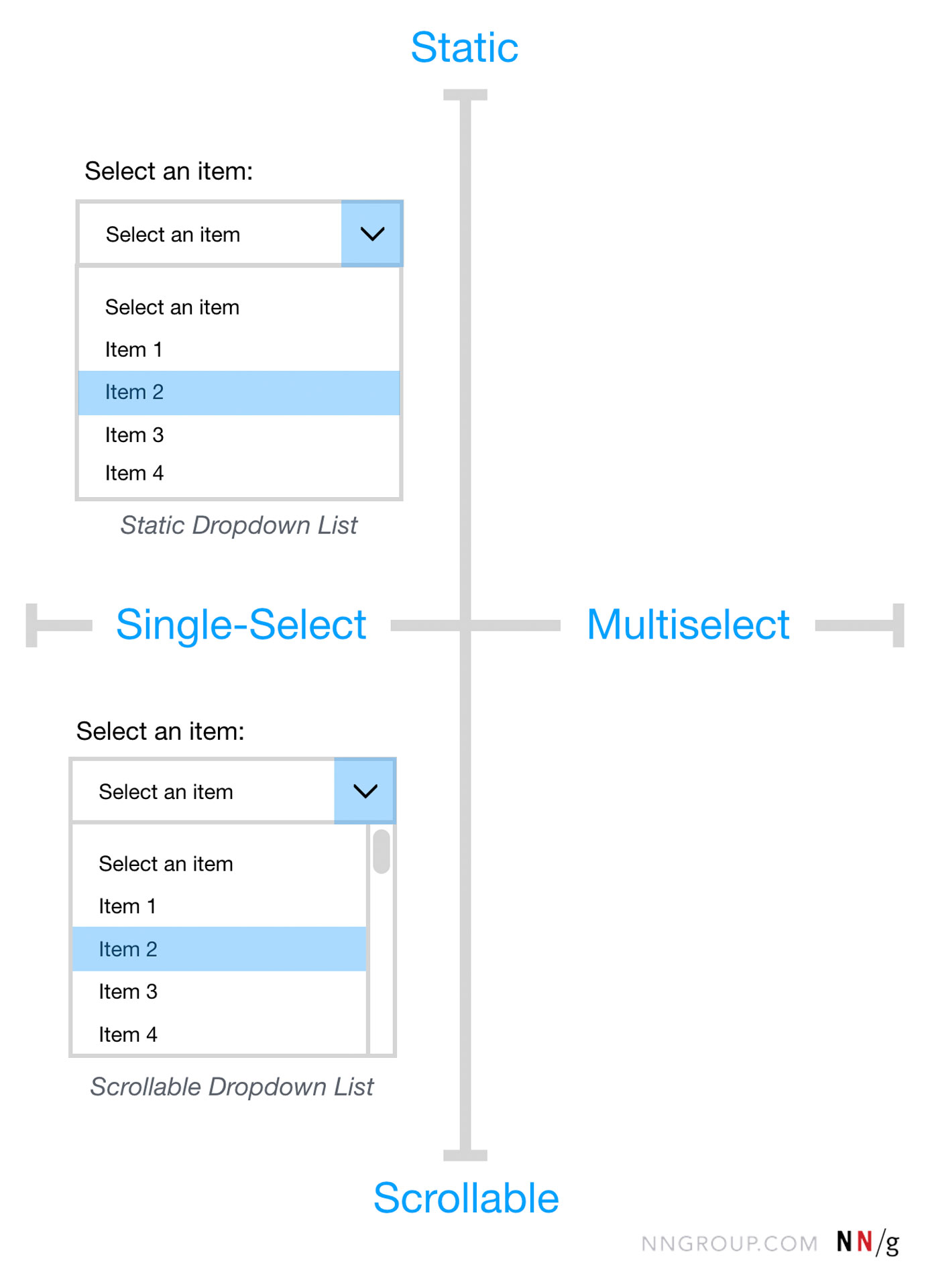Choose Item 1 in static dropdown list
Image resolution: width=928 pixels, height=1288 pixels.
tap(134, 350)
